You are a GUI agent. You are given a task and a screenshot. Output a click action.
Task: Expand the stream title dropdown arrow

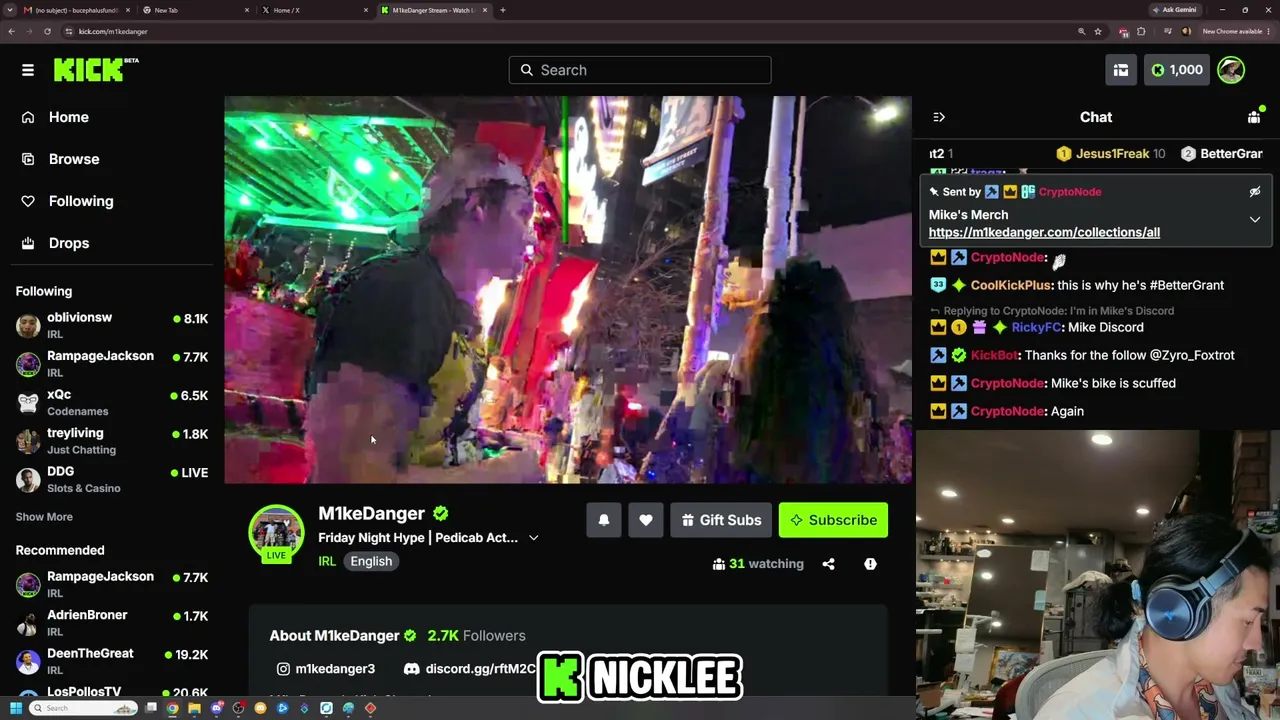(x=534, y=538)
